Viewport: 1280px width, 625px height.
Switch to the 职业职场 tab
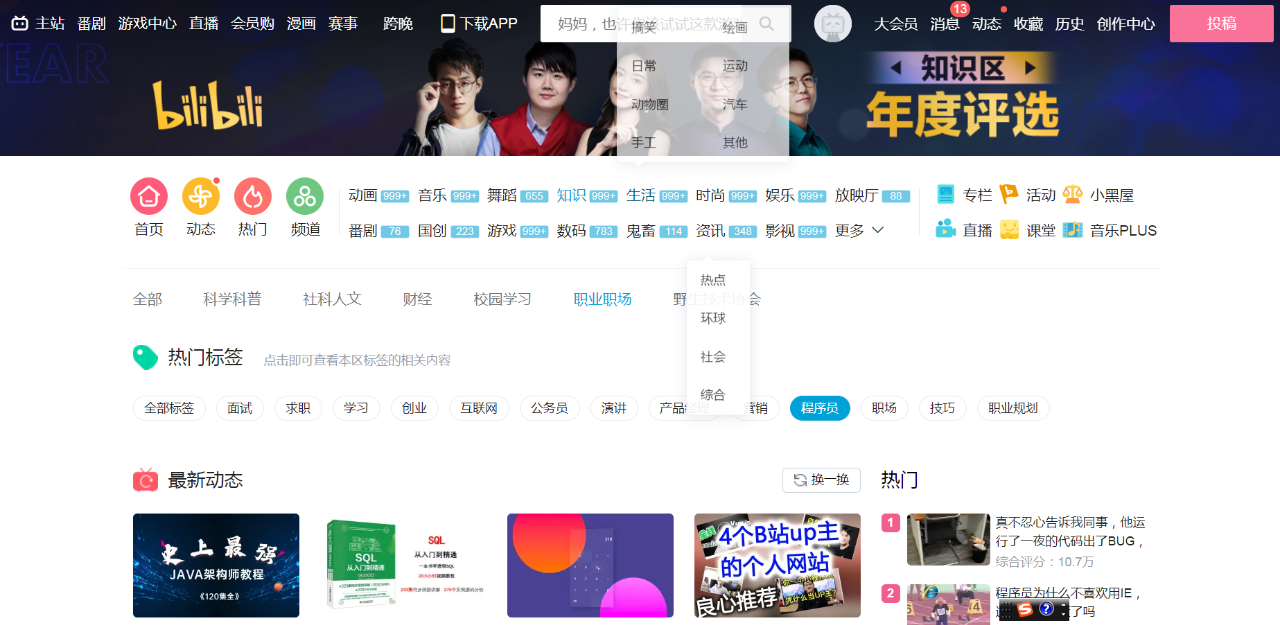[x=603, y=299]
